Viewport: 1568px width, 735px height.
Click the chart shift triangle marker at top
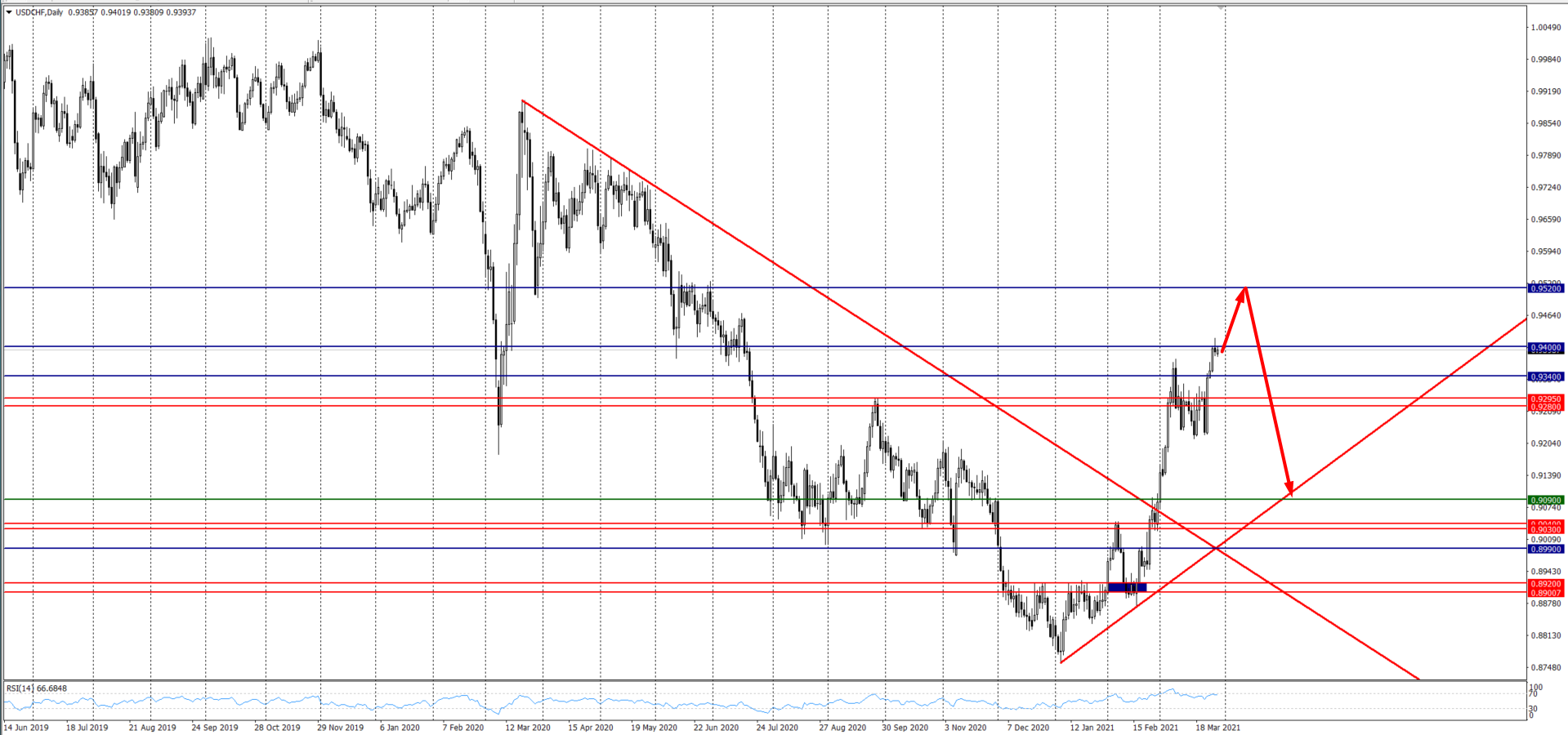click(1221, 7)
